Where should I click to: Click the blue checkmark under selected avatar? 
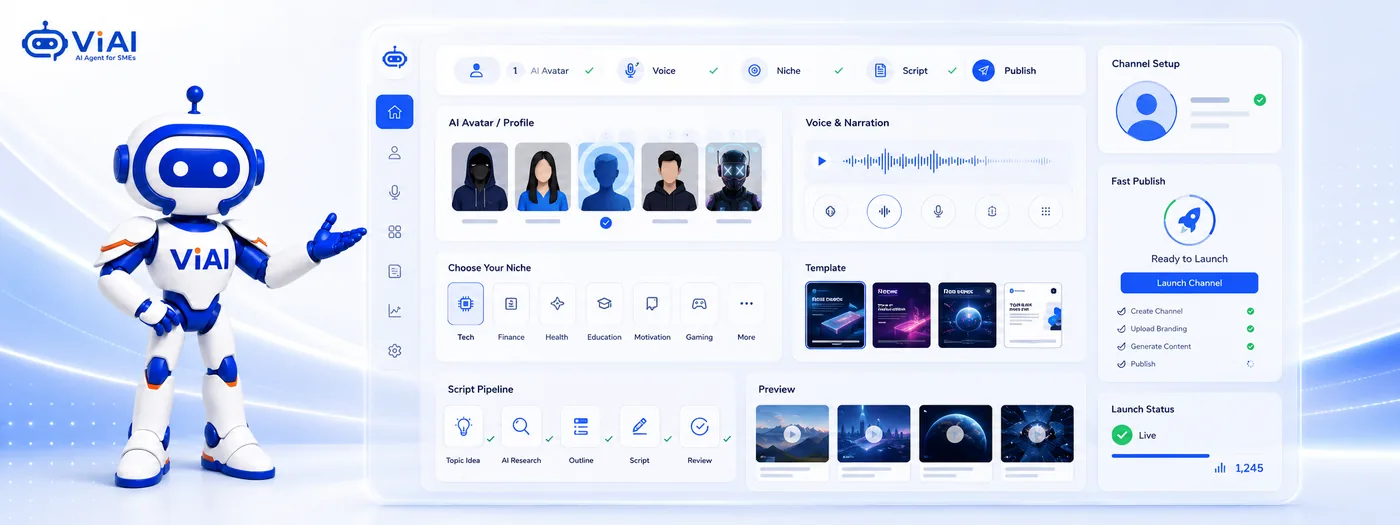(606, 222)
